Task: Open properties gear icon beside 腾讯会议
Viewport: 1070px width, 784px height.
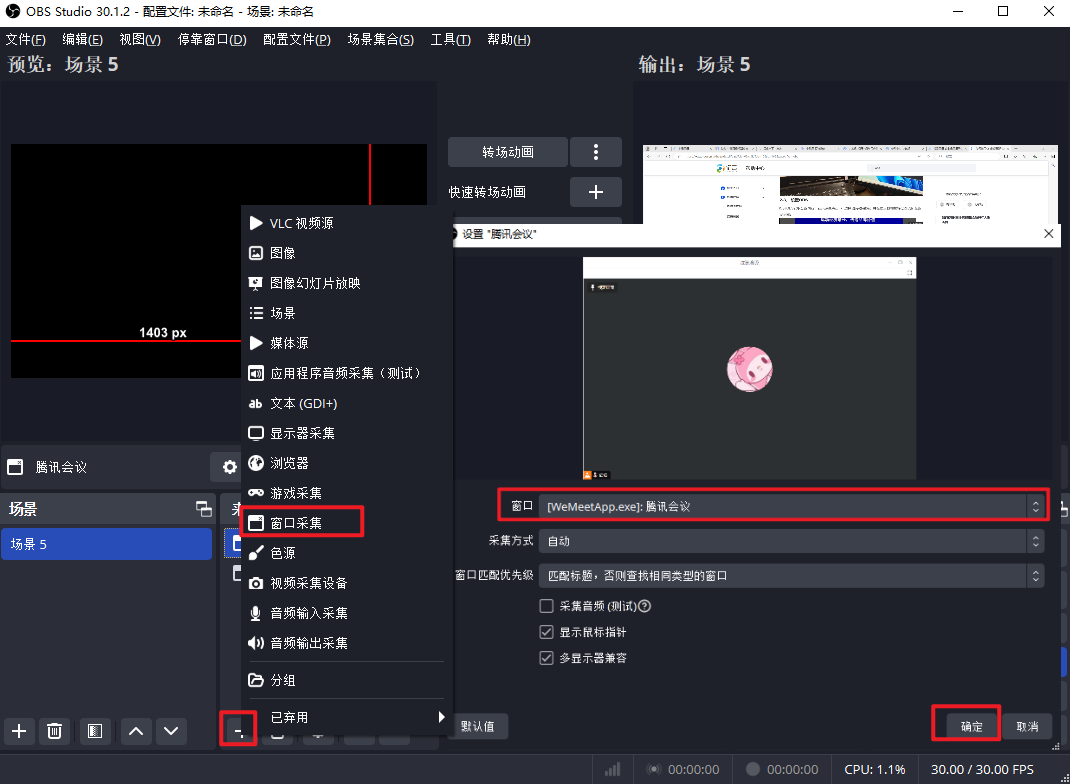Action: click(229, 467)
